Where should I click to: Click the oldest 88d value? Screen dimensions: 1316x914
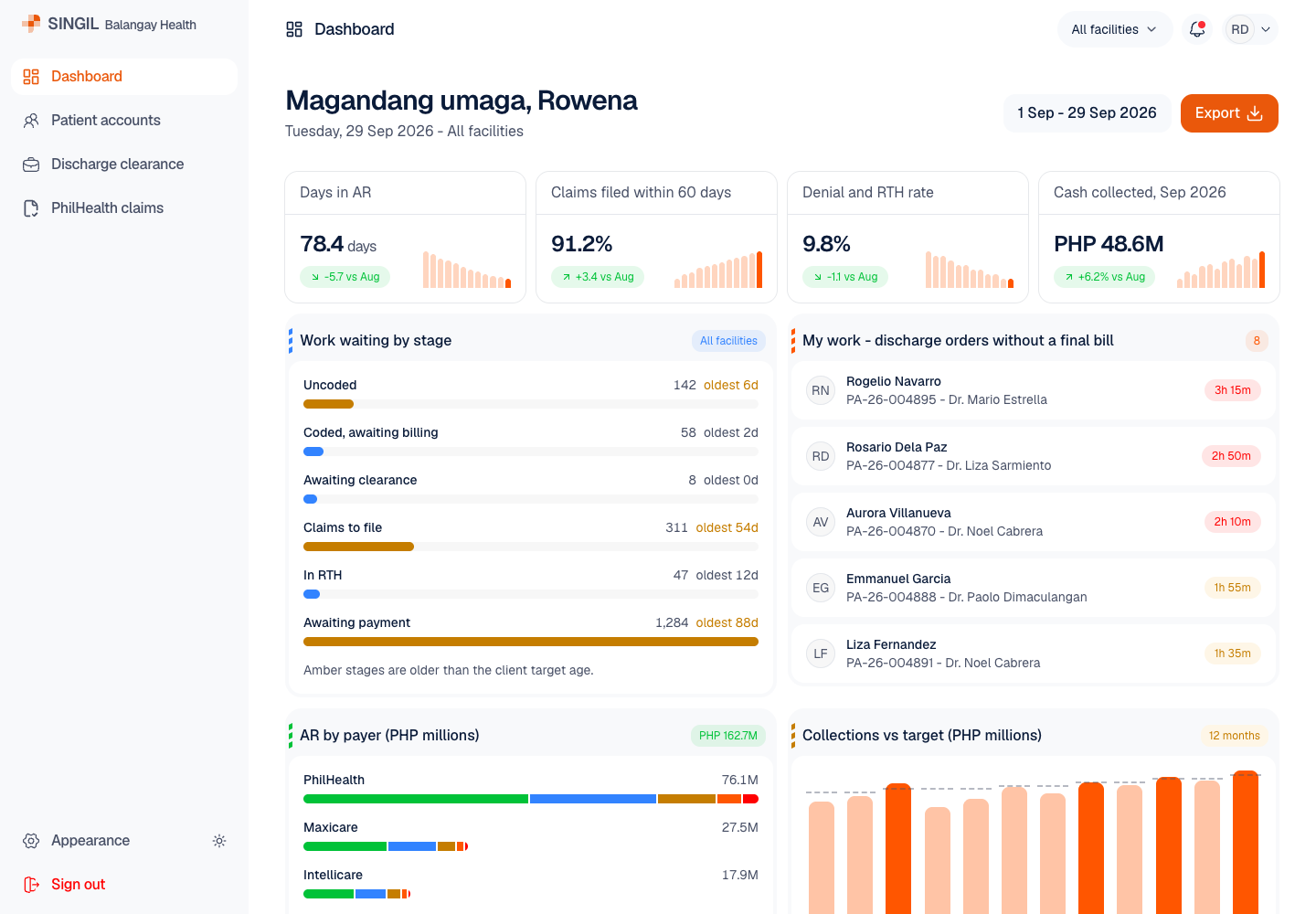[727, 622]
